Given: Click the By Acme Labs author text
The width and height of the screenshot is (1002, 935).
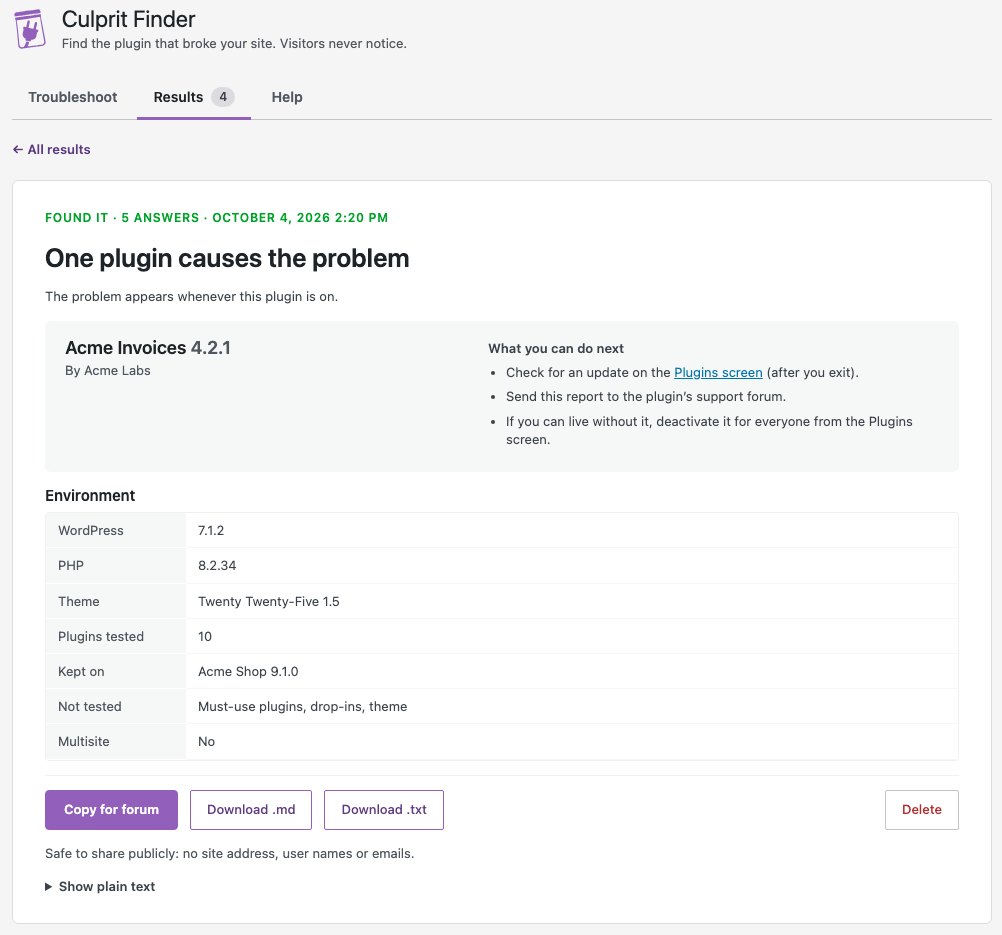Looking at the screenshot, I should click(x=108, y=371).
